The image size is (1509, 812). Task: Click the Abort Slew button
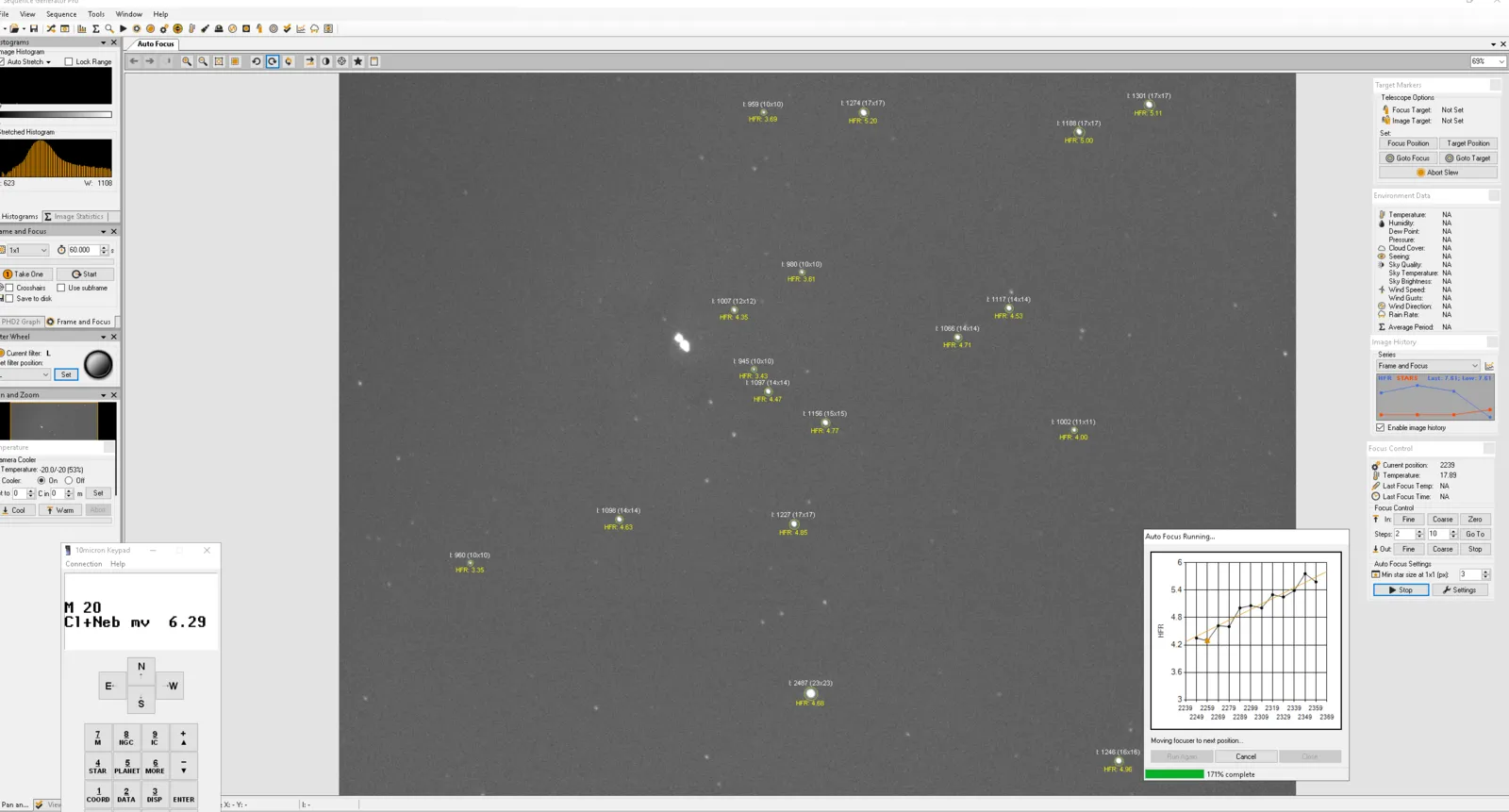click(1437, 173)
